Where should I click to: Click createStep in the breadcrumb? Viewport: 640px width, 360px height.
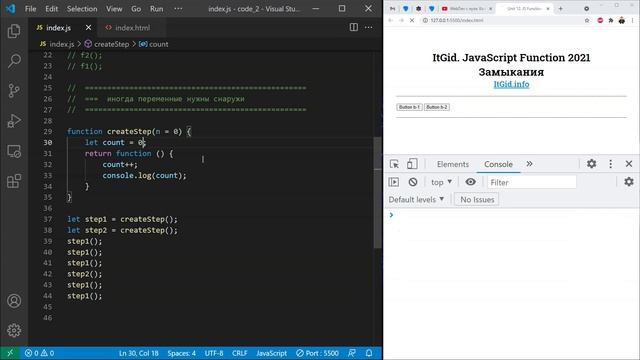pyautogui.click(x=107, y=44)
